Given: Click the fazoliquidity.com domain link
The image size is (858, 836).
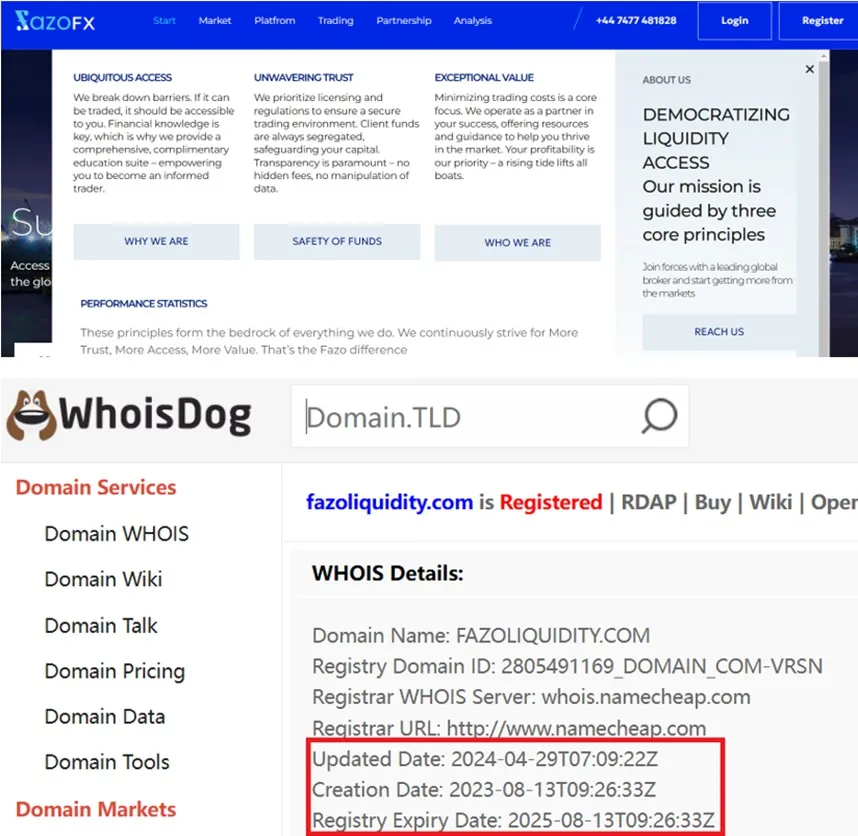Looking at the screenshot, I should click(x=389, y=502).
